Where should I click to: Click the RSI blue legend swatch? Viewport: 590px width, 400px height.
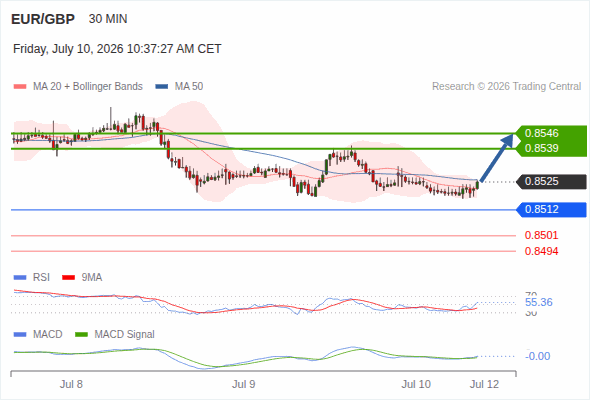pyautogui.click(x=20, y=278)
